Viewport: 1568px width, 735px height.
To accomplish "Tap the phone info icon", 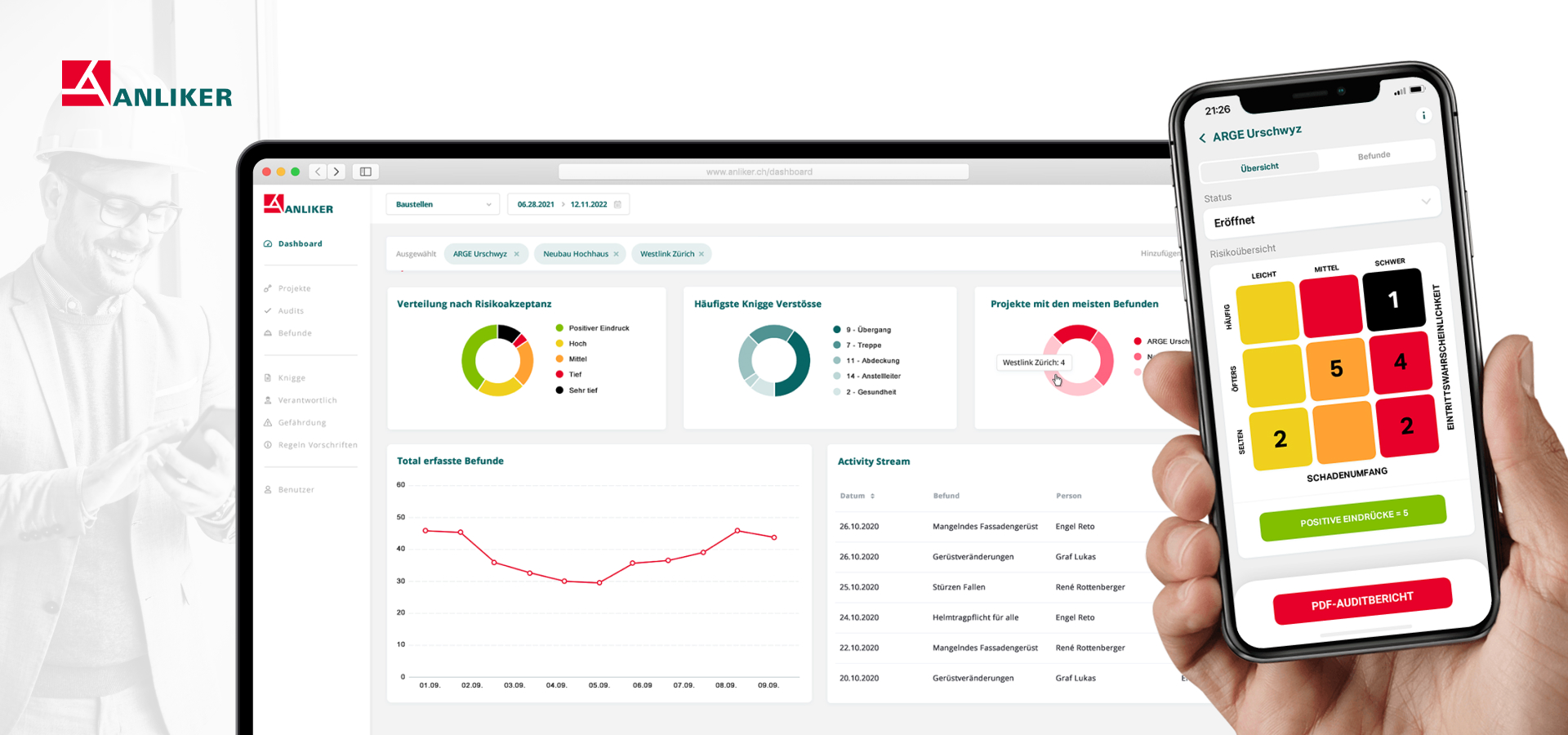I will (1423, 115).
